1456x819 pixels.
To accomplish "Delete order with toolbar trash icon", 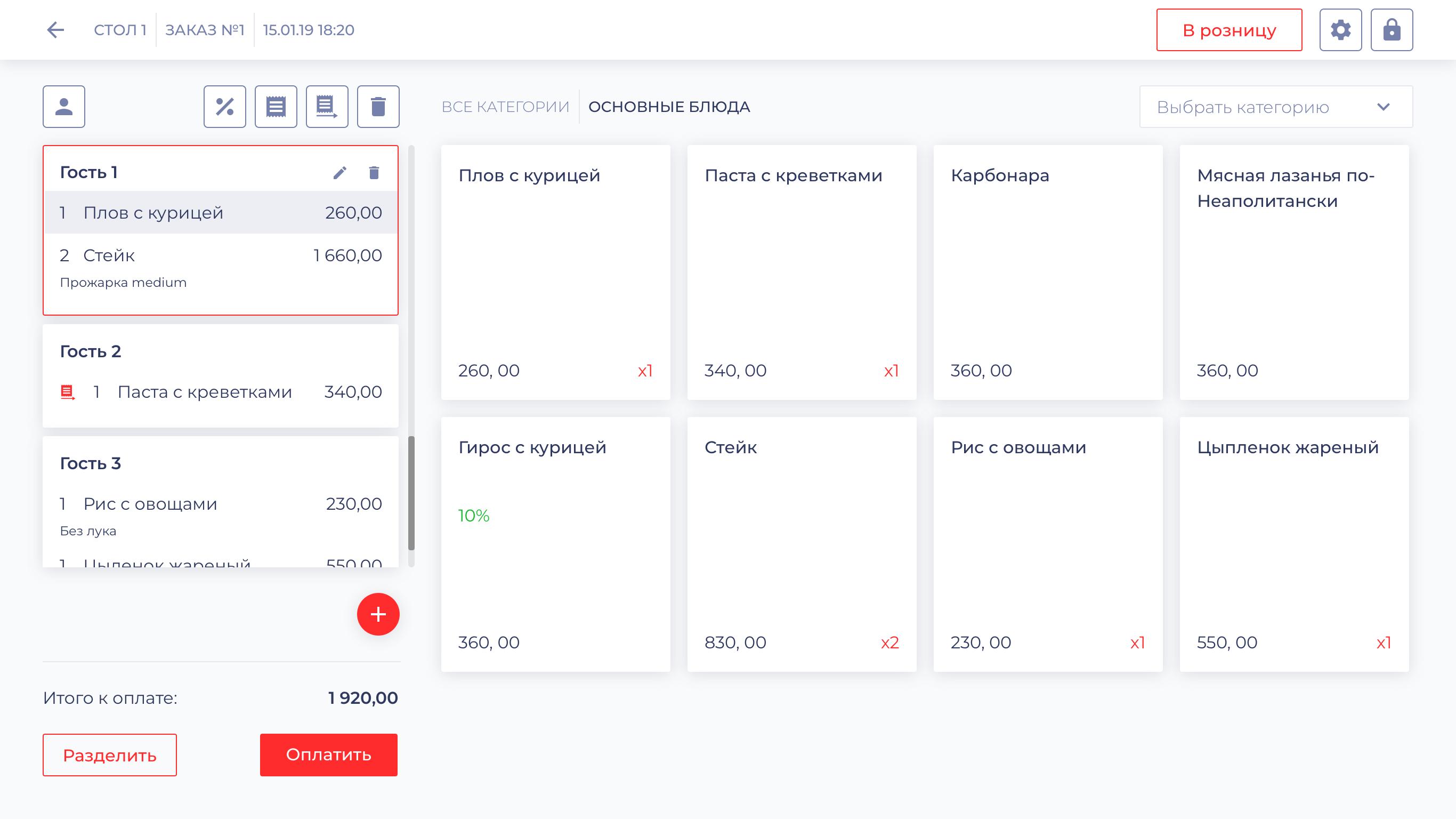I will click(378, 106).
